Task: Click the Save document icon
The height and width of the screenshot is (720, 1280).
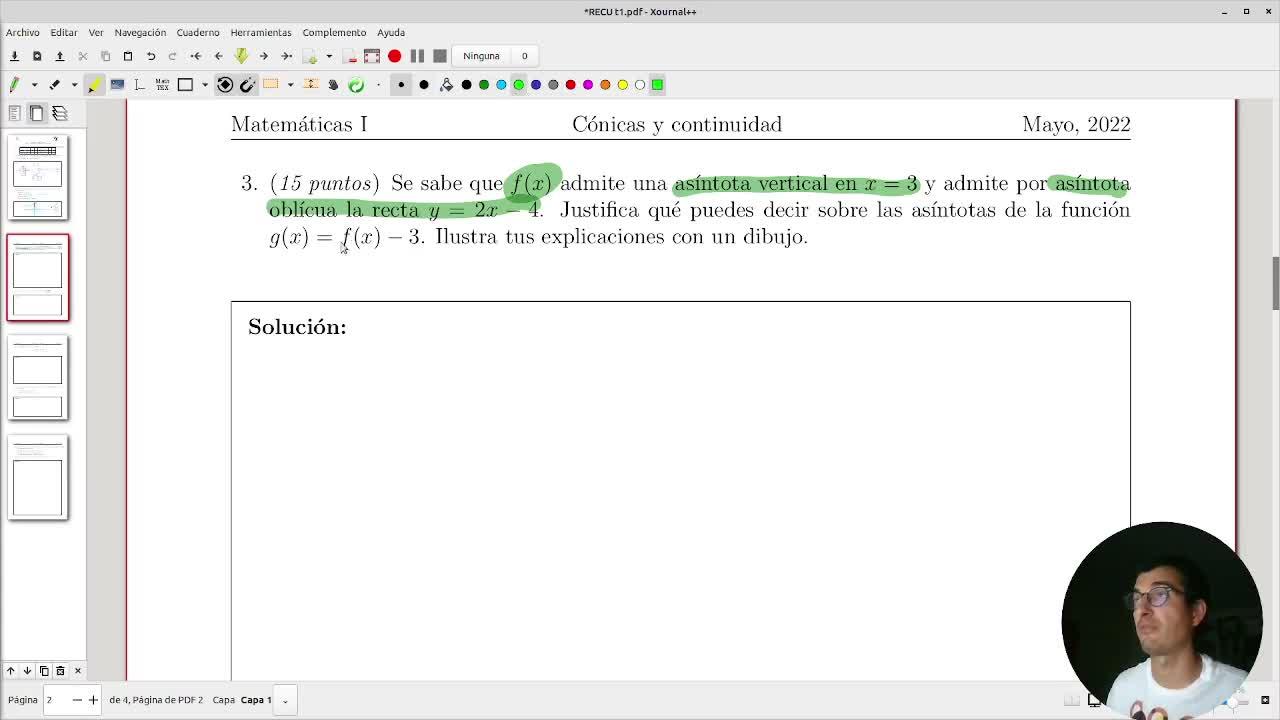Action: 14,56
